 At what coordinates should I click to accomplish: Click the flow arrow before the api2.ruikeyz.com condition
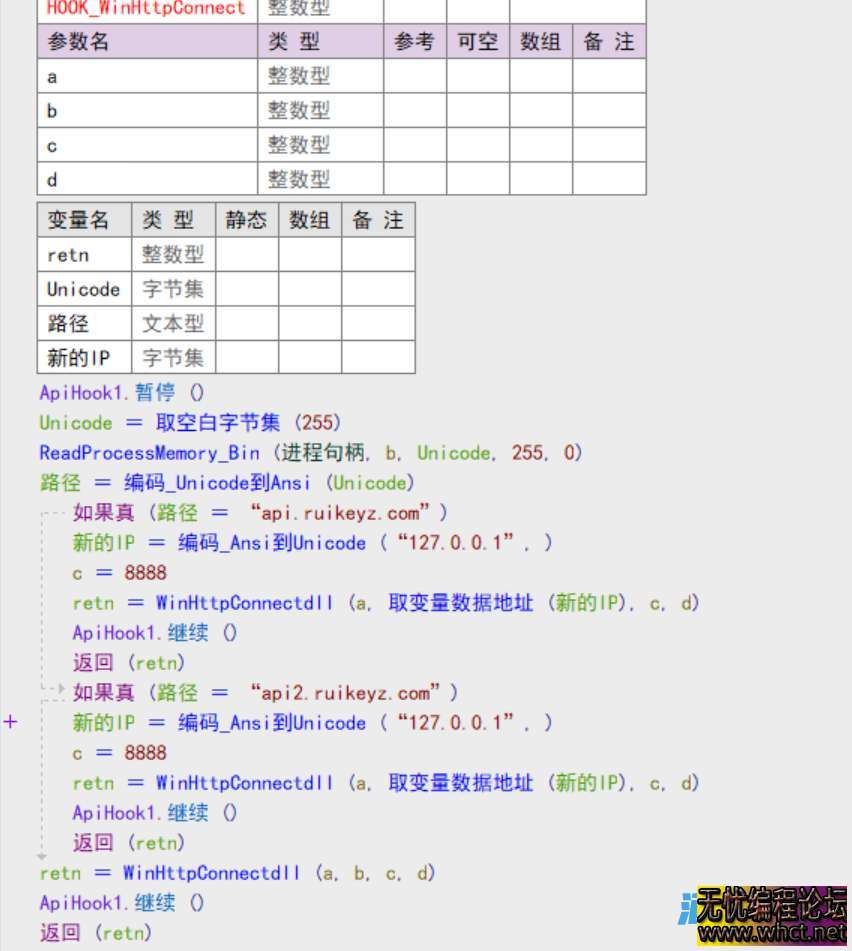pos(54,691)
